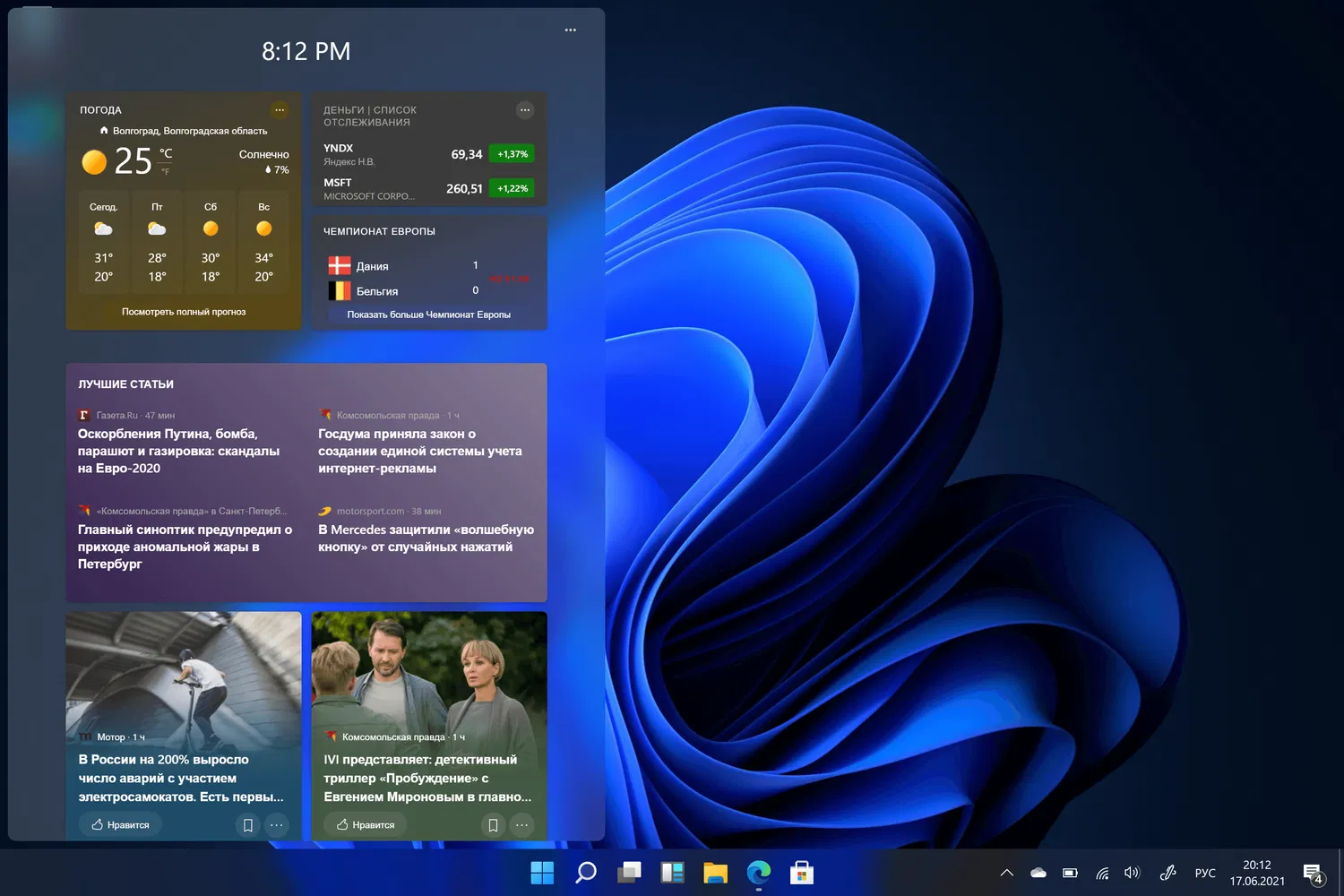
Task: Switch temperature units to Fahrenheit
Action: click(166, 171)
